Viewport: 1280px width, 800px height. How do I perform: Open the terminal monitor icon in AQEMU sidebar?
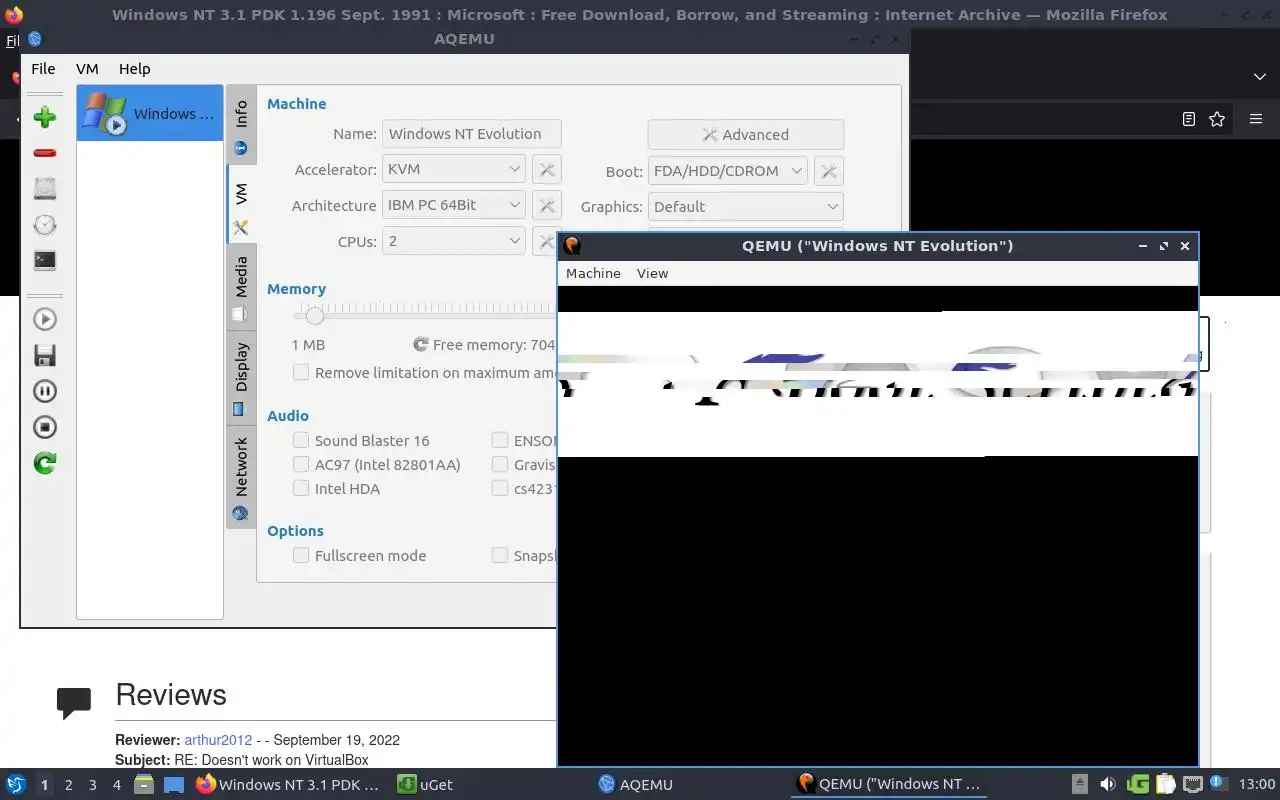click(x=45, y=260)
